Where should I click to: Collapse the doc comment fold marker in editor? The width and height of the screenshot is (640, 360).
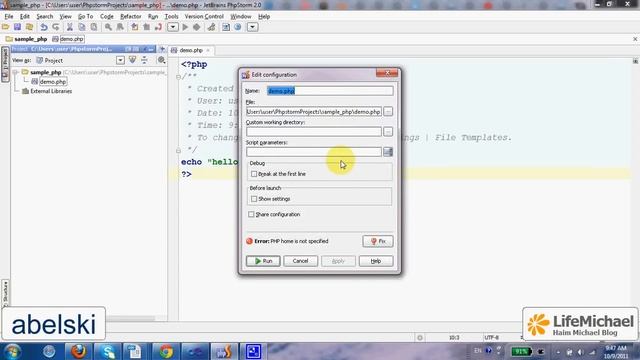click(178, 76)
